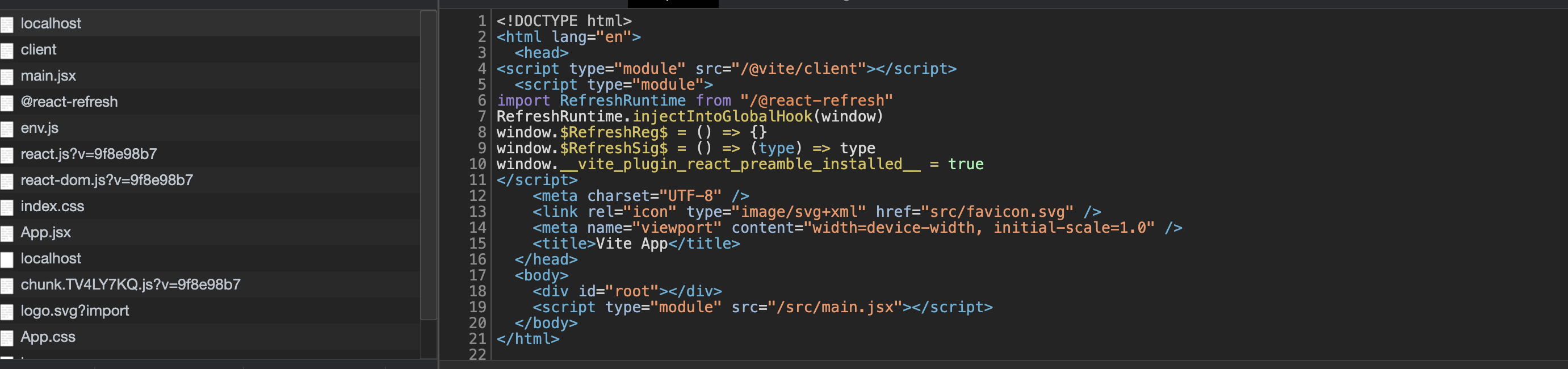Open the App.css request
1568x369 pixels.
[210, 337]
